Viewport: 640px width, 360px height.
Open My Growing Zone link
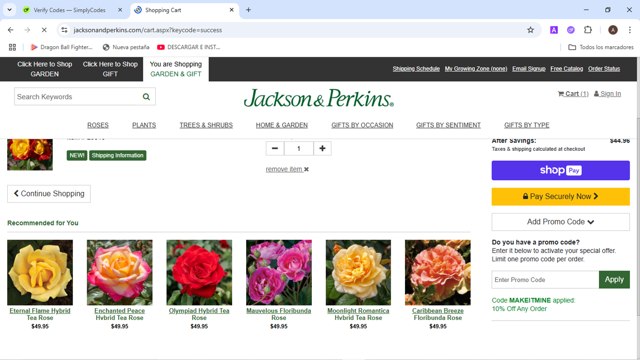[476, 69]
